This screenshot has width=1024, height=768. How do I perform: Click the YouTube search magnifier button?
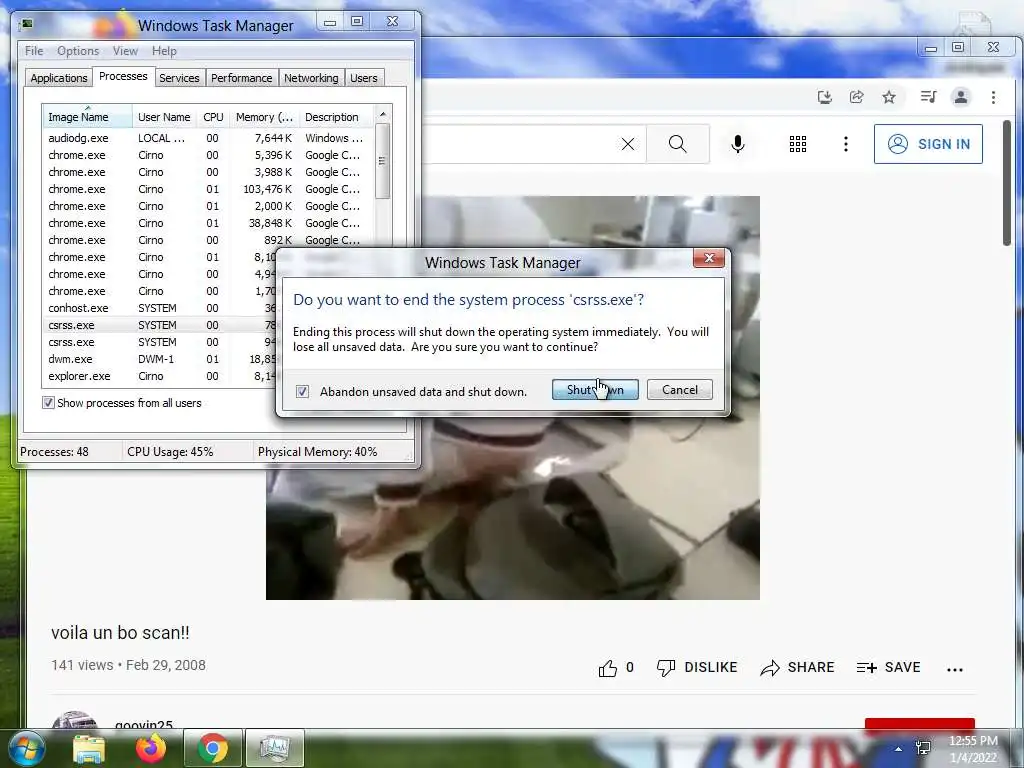pyautogui.click(x=678, y=144)
